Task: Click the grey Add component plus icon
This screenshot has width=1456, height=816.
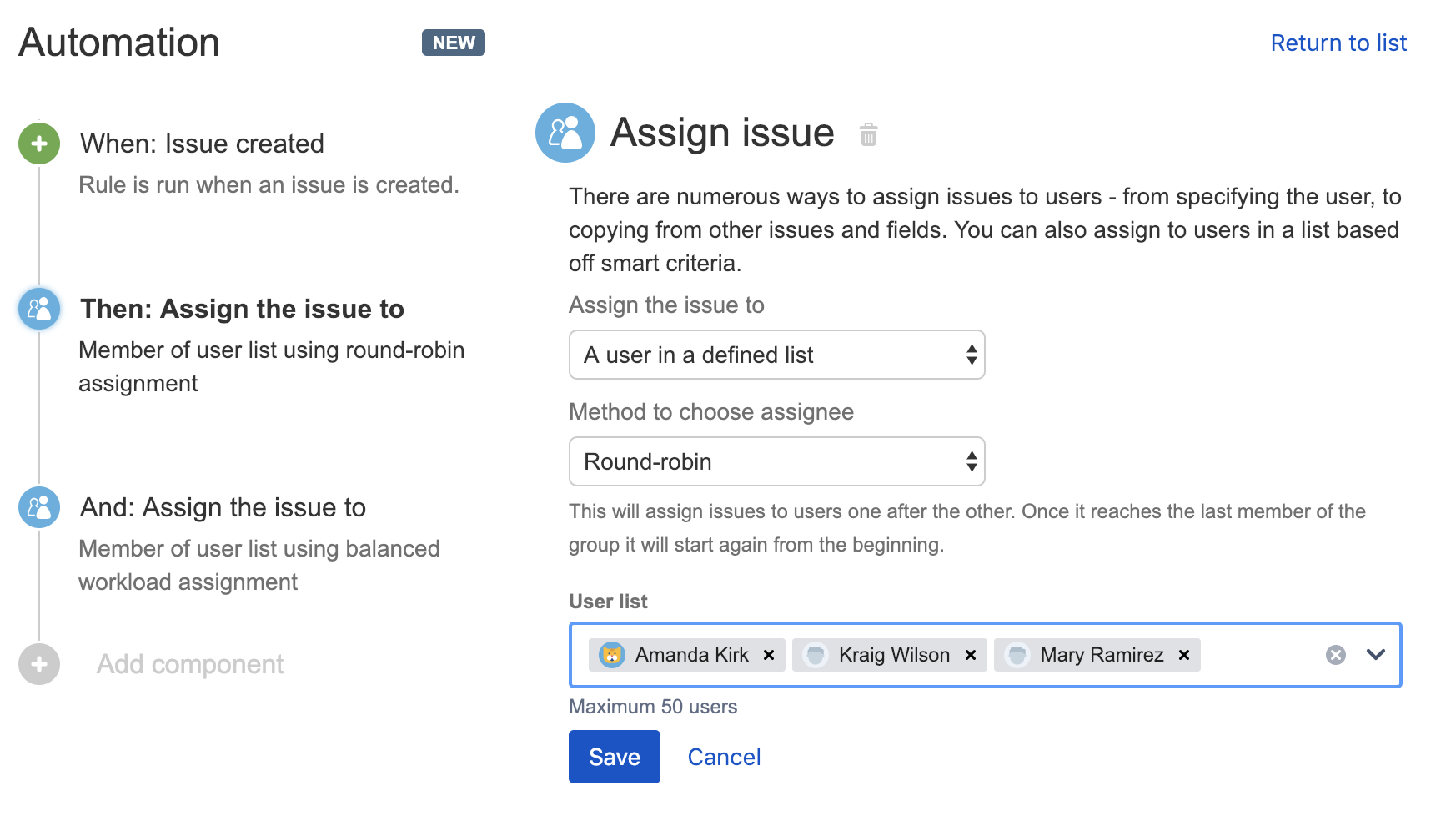Action: tap(39, 664)
